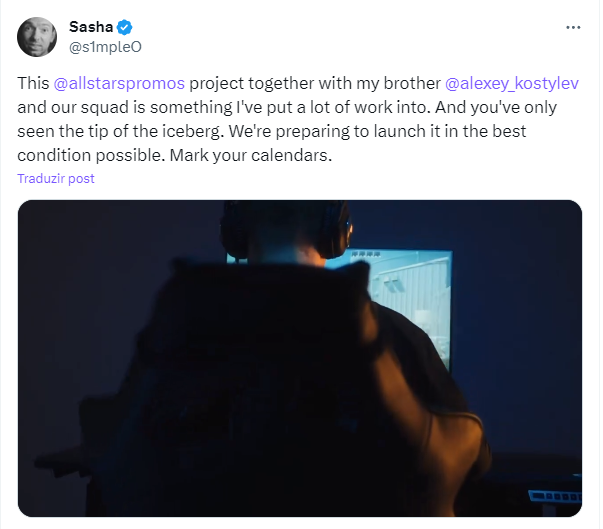This screenshot has width=603, height=529.
Task: Click the blue verified badge
Action: (124, 26)
